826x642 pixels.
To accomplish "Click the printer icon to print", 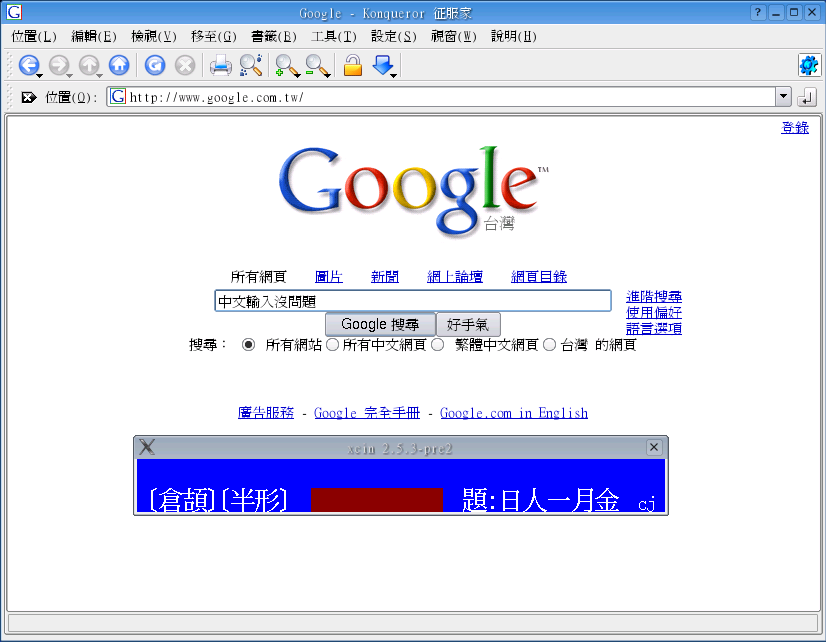I will (x=220, y=66).
